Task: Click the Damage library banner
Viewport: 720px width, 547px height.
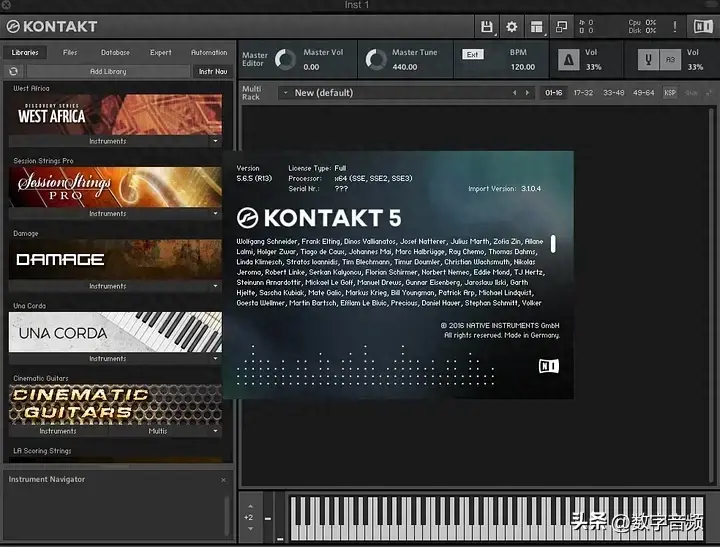Action: click(115, 259)
